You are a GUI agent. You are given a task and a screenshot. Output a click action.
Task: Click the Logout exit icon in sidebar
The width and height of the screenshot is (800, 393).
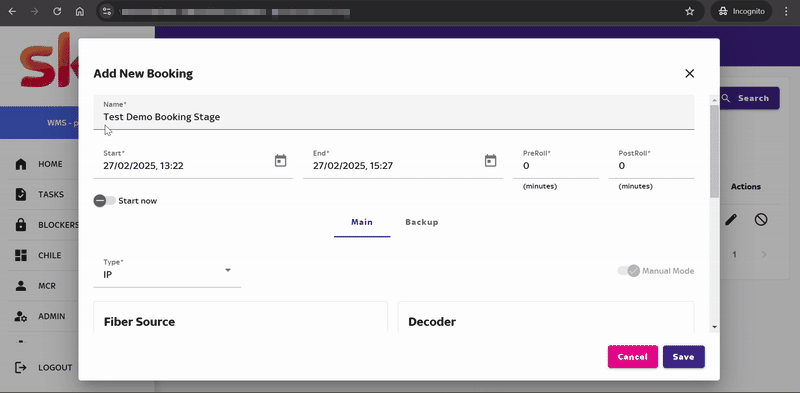21,367
